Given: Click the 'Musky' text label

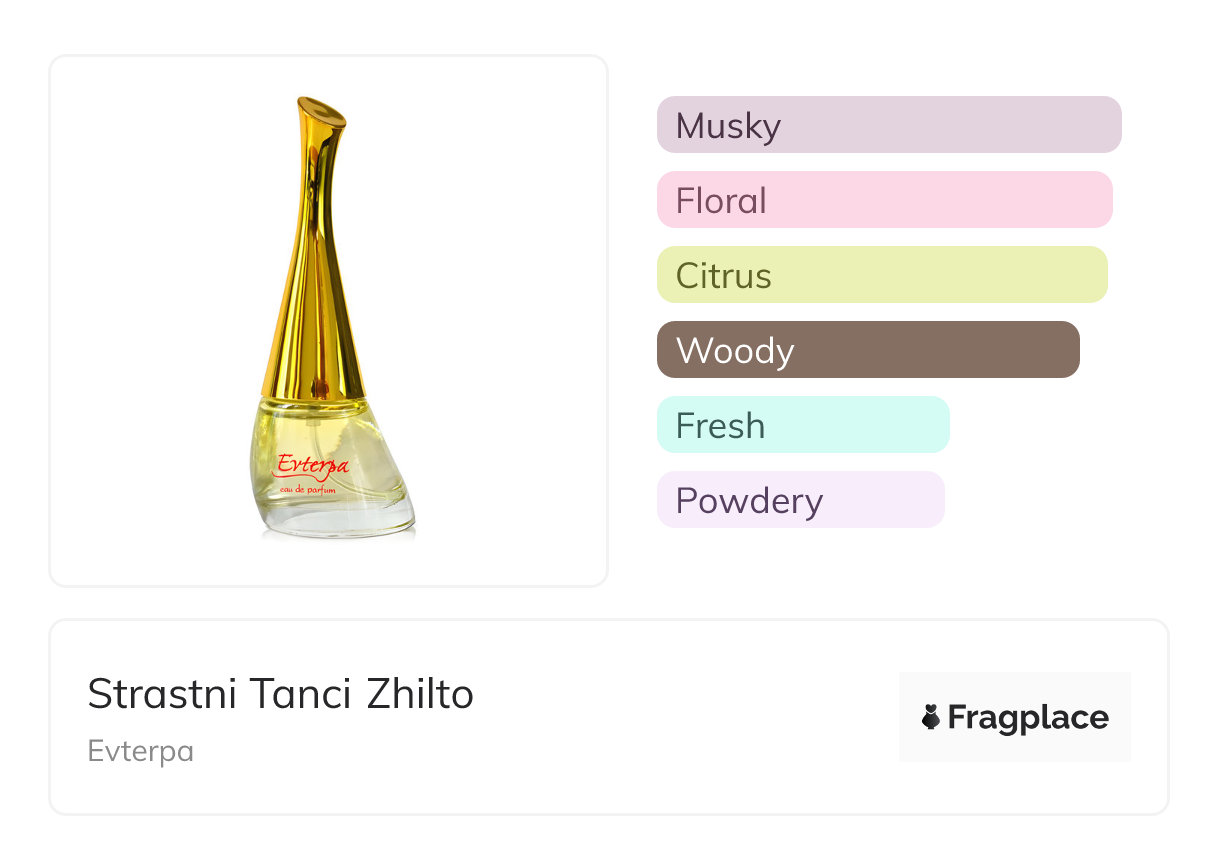Looking at the screenshot, I should coord(728,126).
